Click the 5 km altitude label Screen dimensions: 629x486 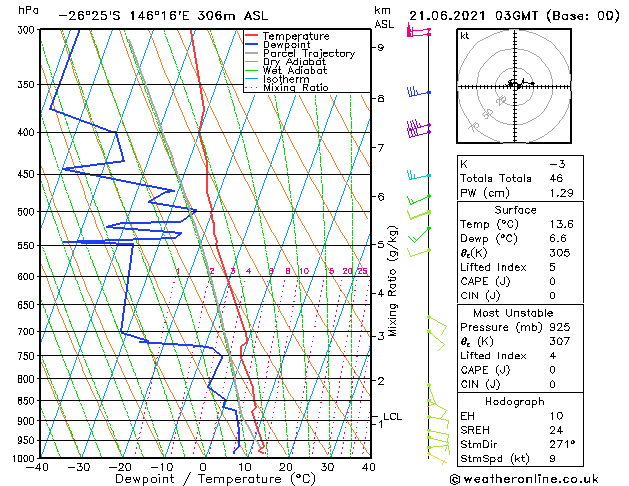pyautogui.click(x=381, y=244)
